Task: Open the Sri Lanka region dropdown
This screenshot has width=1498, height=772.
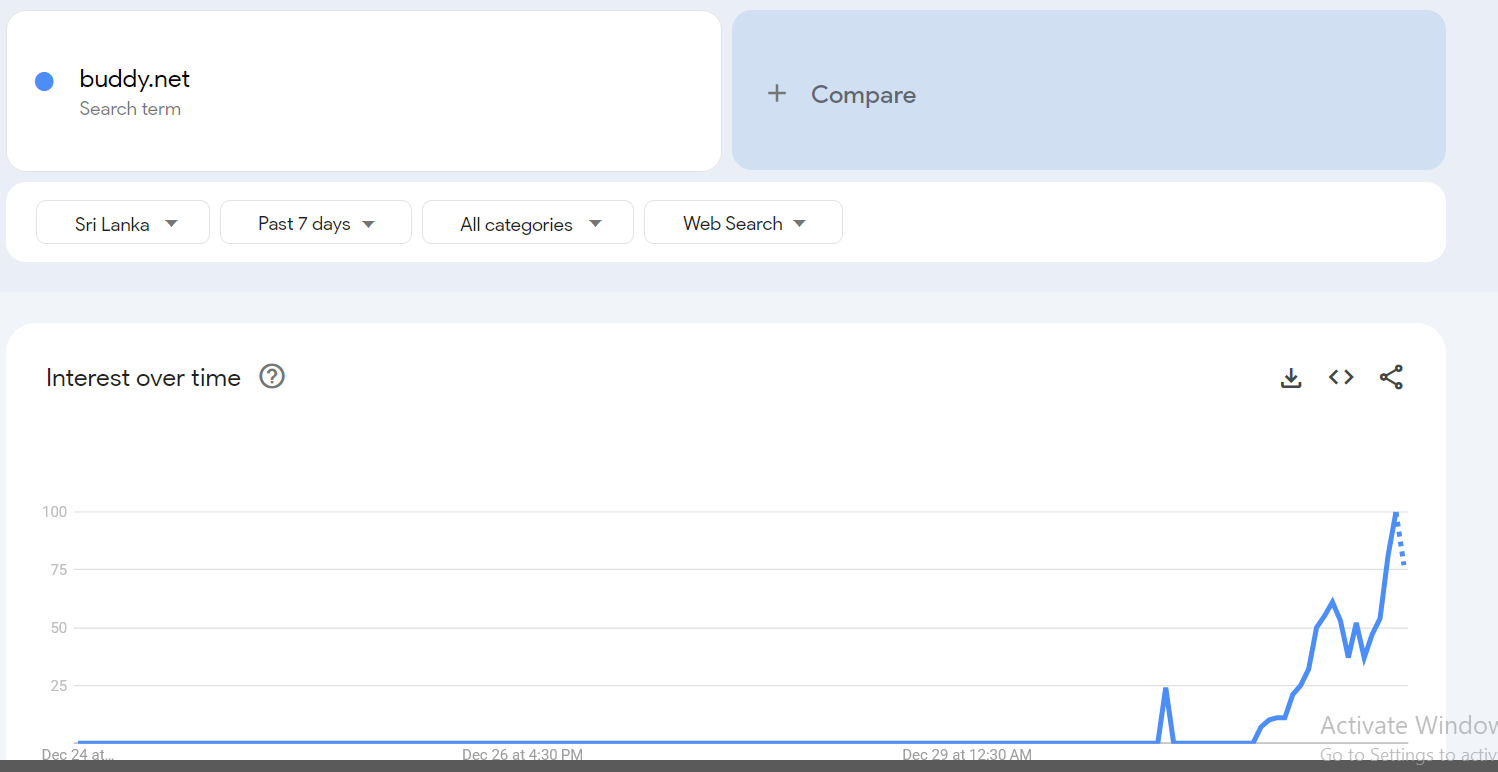Action: (123, 223)
